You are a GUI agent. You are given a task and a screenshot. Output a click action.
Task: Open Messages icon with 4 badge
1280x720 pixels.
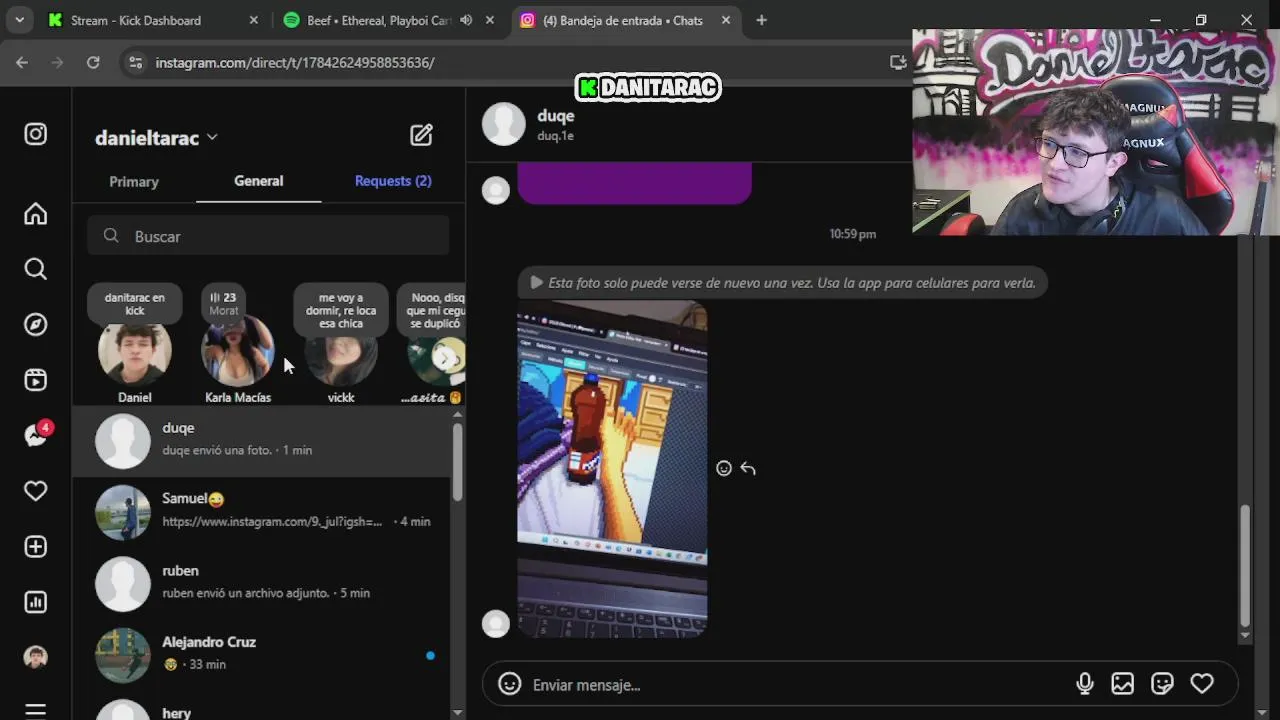(x=37, y=434)
